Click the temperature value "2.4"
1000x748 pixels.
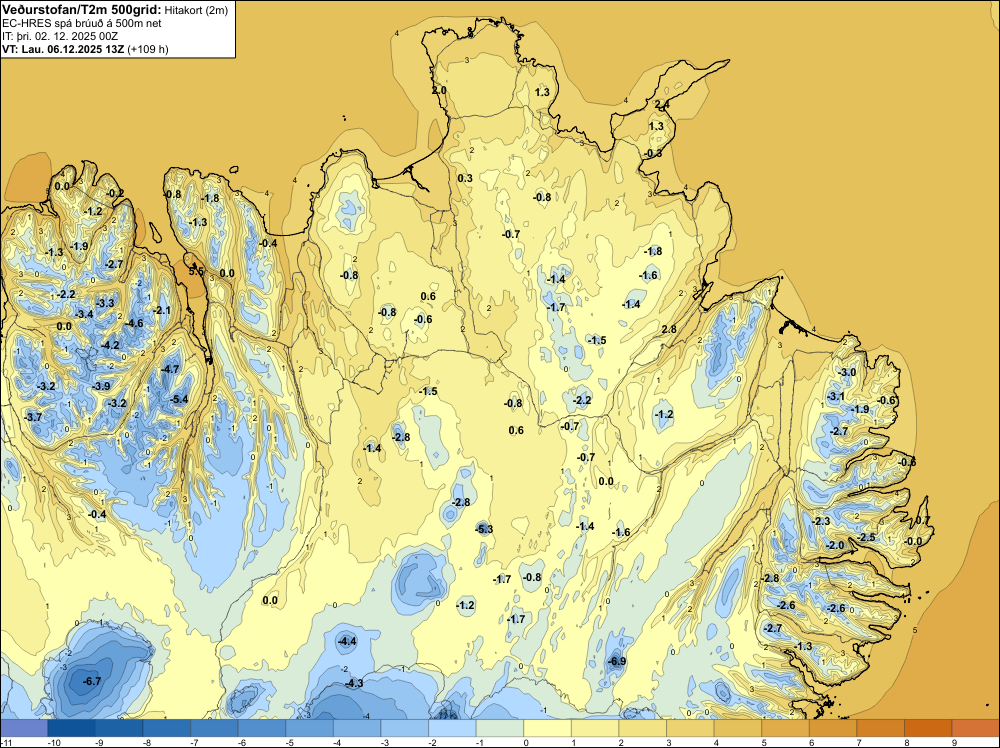tap(662, 104)
